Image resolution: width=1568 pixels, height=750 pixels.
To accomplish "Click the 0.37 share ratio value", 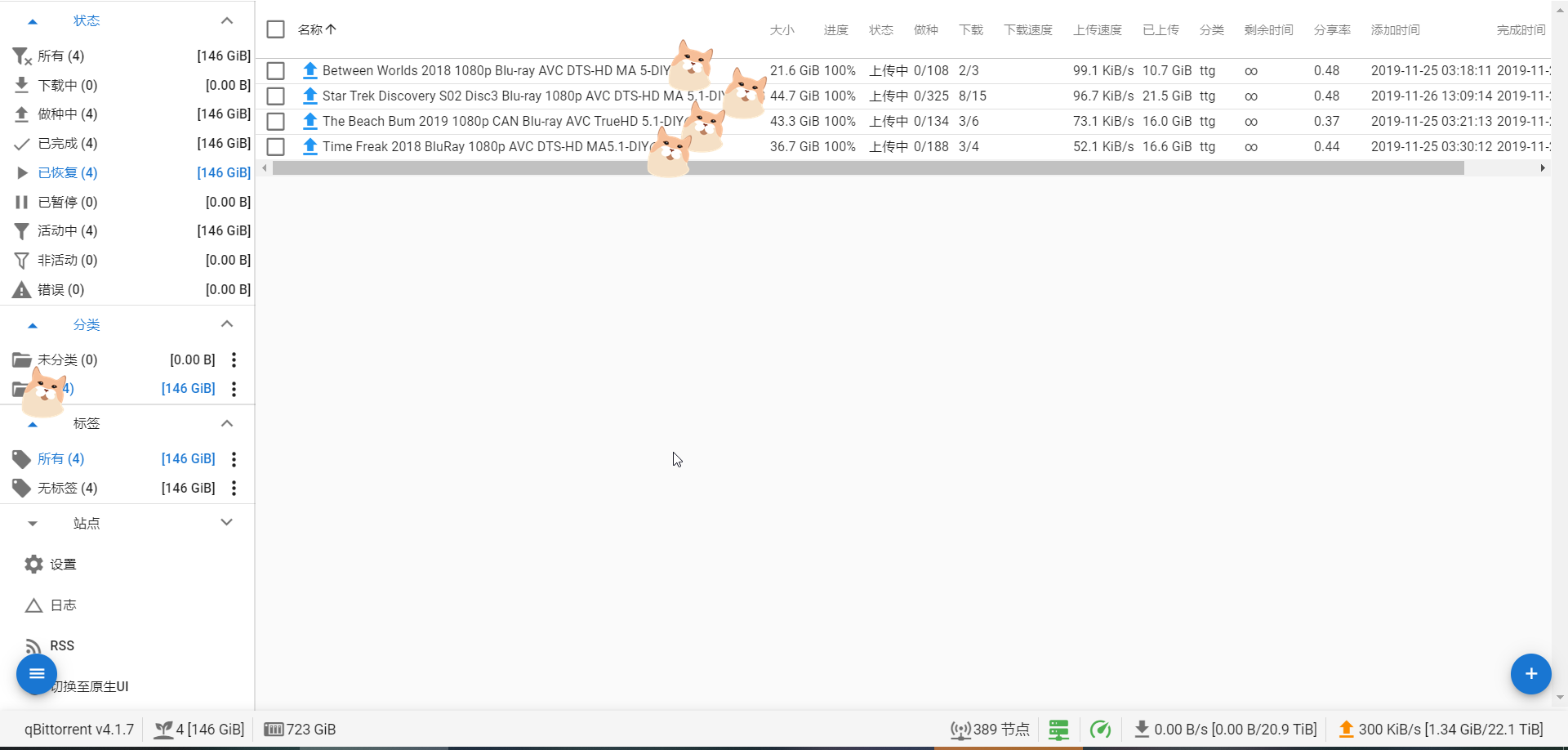I will point(1327,122).
